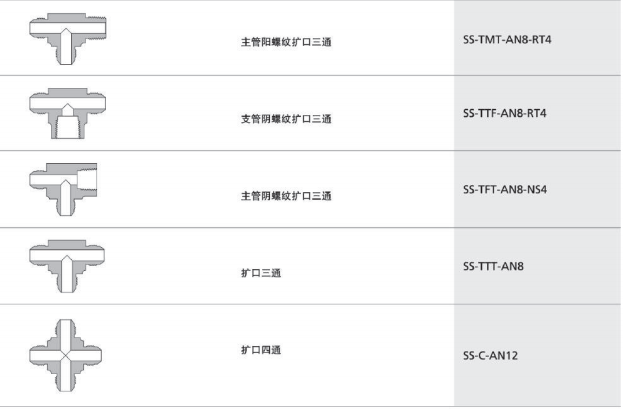Viewport: 623px width, 409px height.
Task: Click the internal thread on second tee branch
Action: pos(68,127)
